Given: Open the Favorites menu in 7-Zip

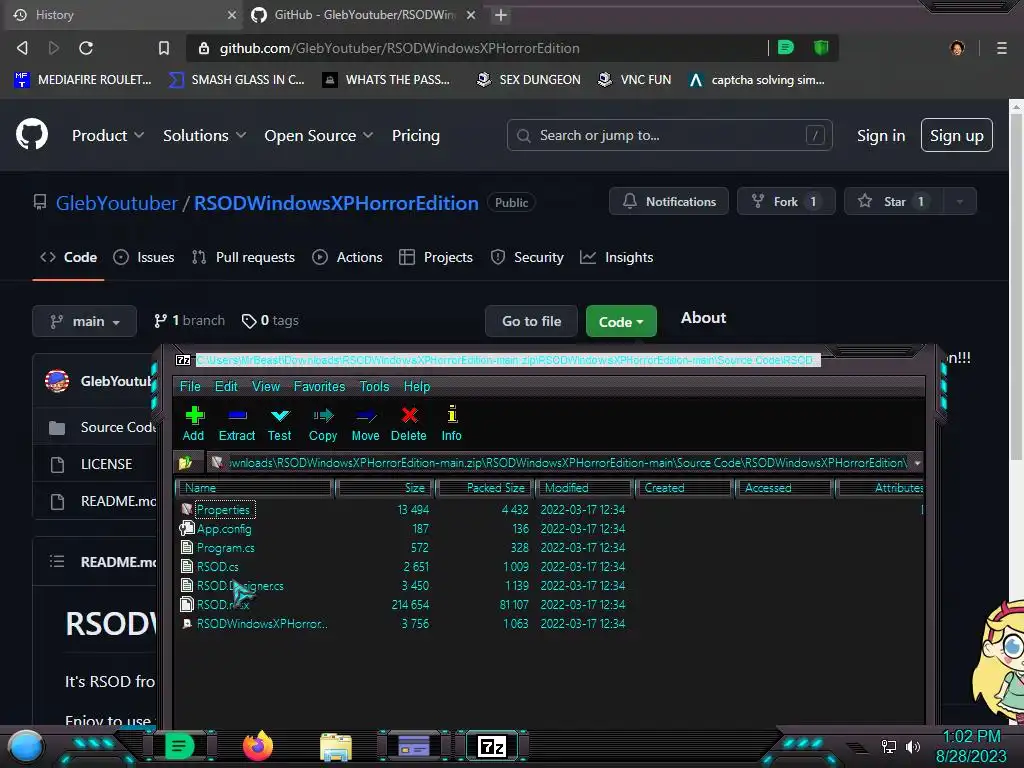Looking at the screenshot, I should coord(319,386).
